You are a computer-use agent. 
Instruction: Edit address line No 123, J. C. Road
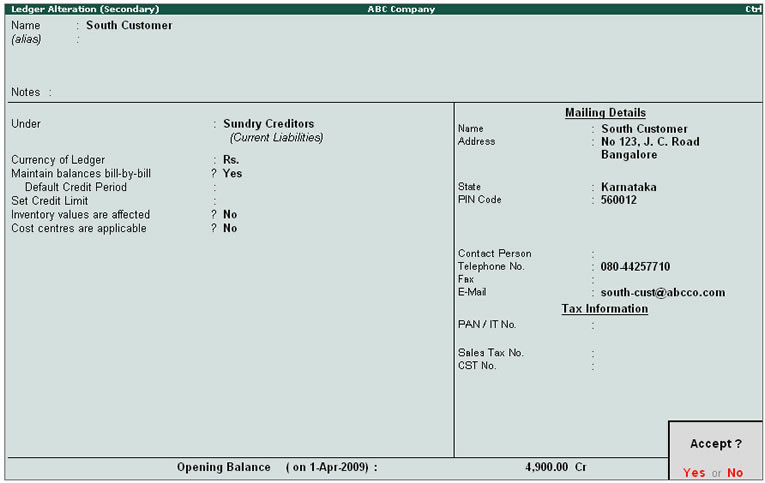[650, 141]
